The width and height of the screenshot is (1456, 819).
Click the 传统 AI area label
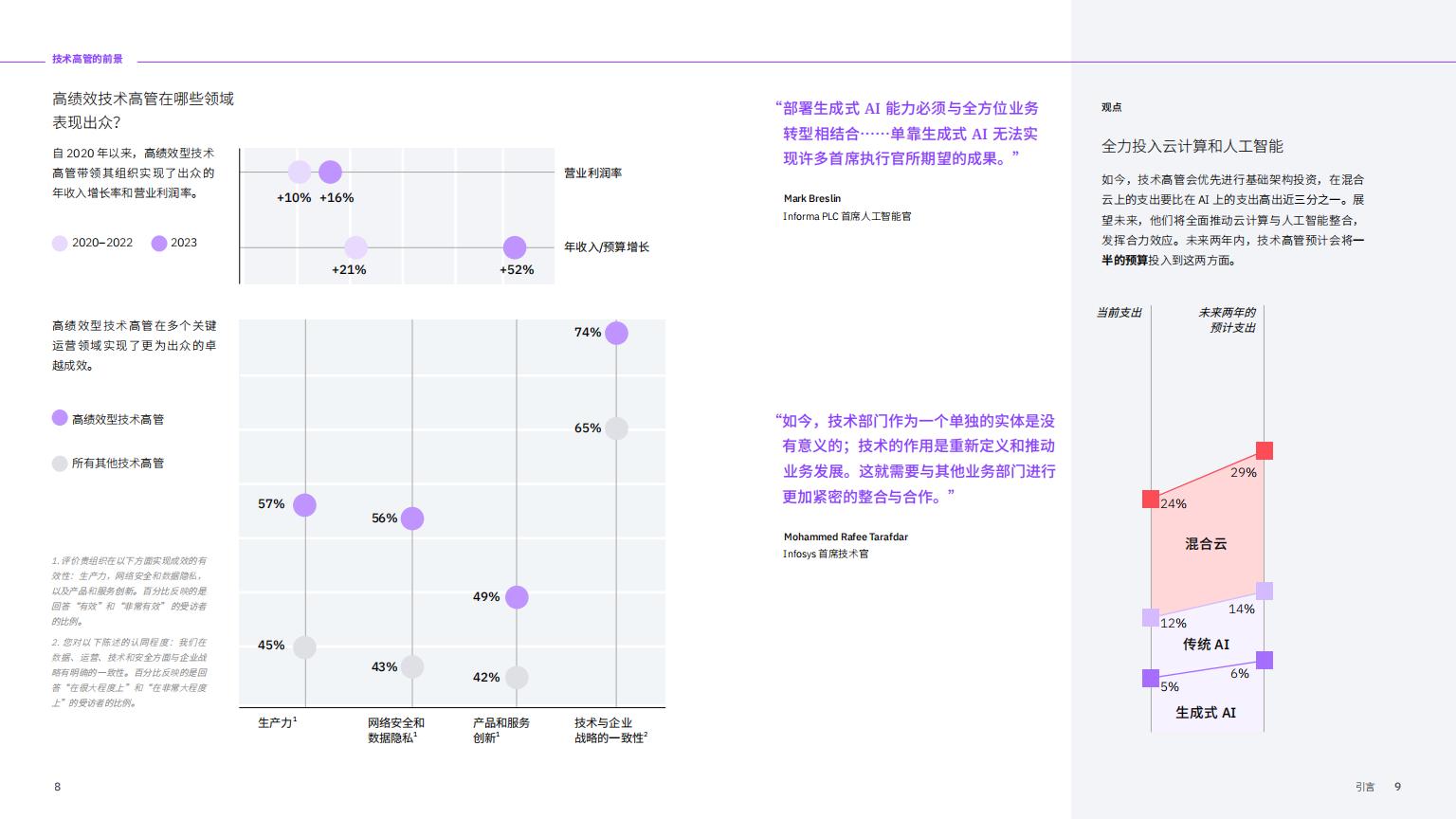point(1206,645)
